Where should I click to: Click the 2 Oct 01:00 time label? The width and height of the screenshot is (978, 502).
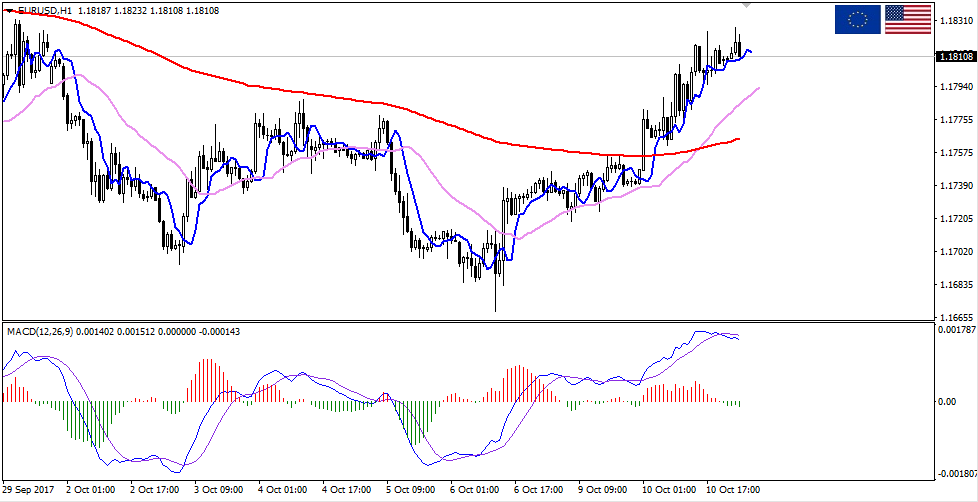(88, 490)
